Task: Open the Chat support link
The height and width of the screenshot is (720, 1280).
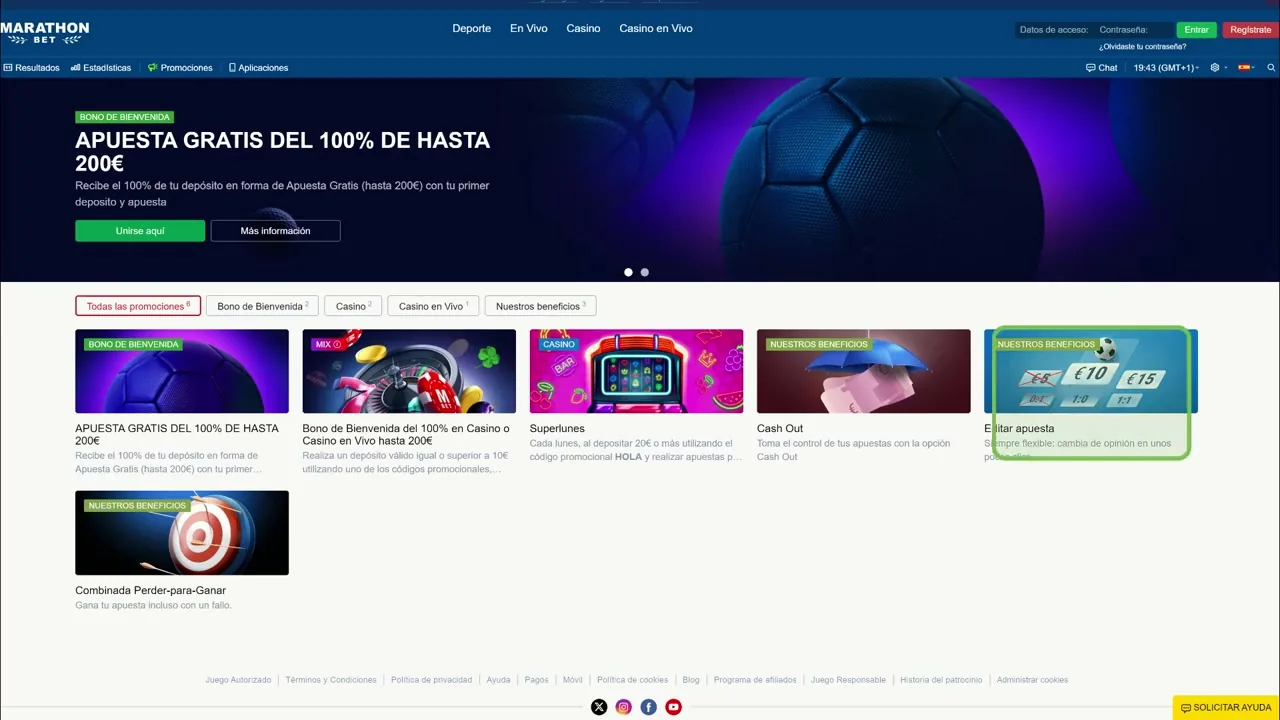Action: (1102, 68)
